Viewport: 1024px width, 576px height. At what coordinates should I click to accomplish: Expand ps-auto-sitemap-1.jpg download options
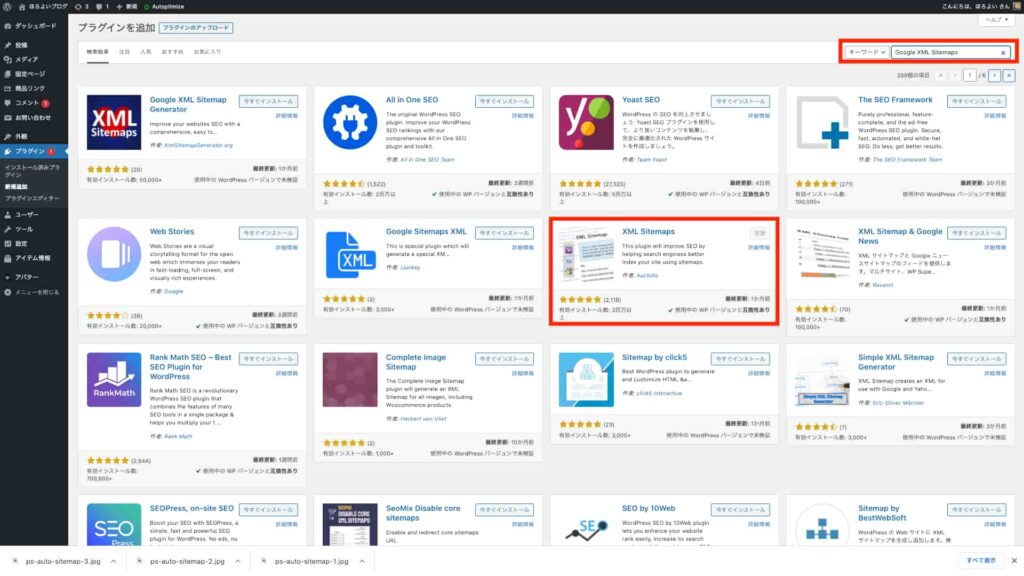pyautogui.click(x=362, y=561)
